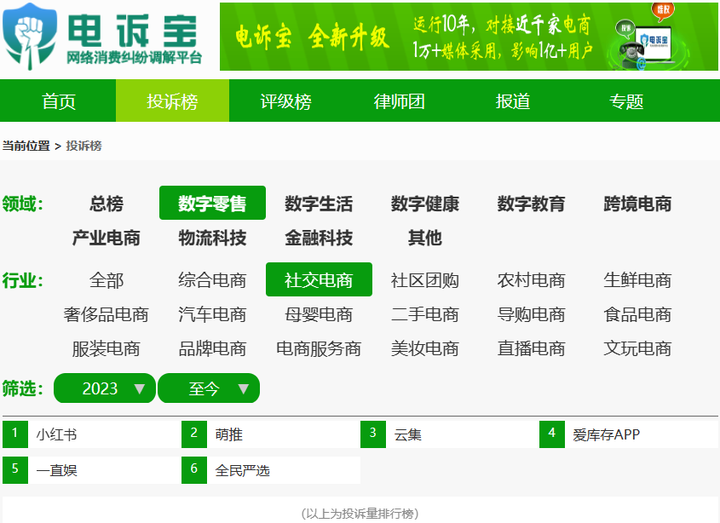Viewport: 720px width, 523px height.
Task: Click the rank 6 green number badge
Action: [194, 470]
